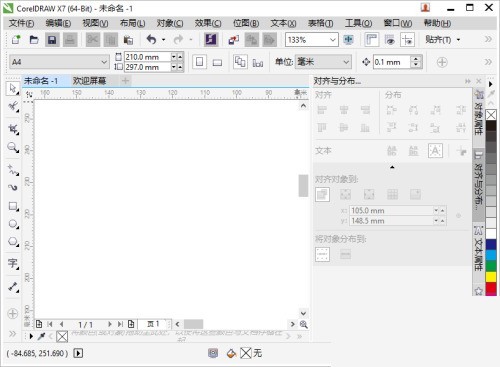Select the Artistic Media tool

click(13, 188)
